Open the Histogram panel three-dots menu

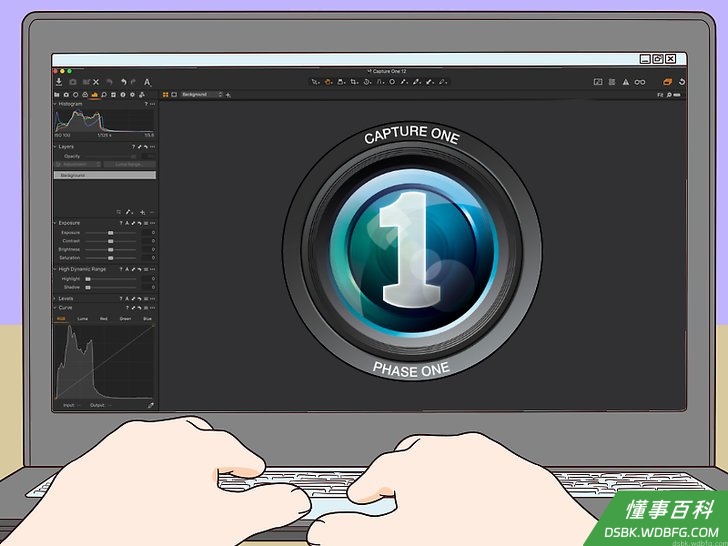pyautogui.click(x=152, y=104)
